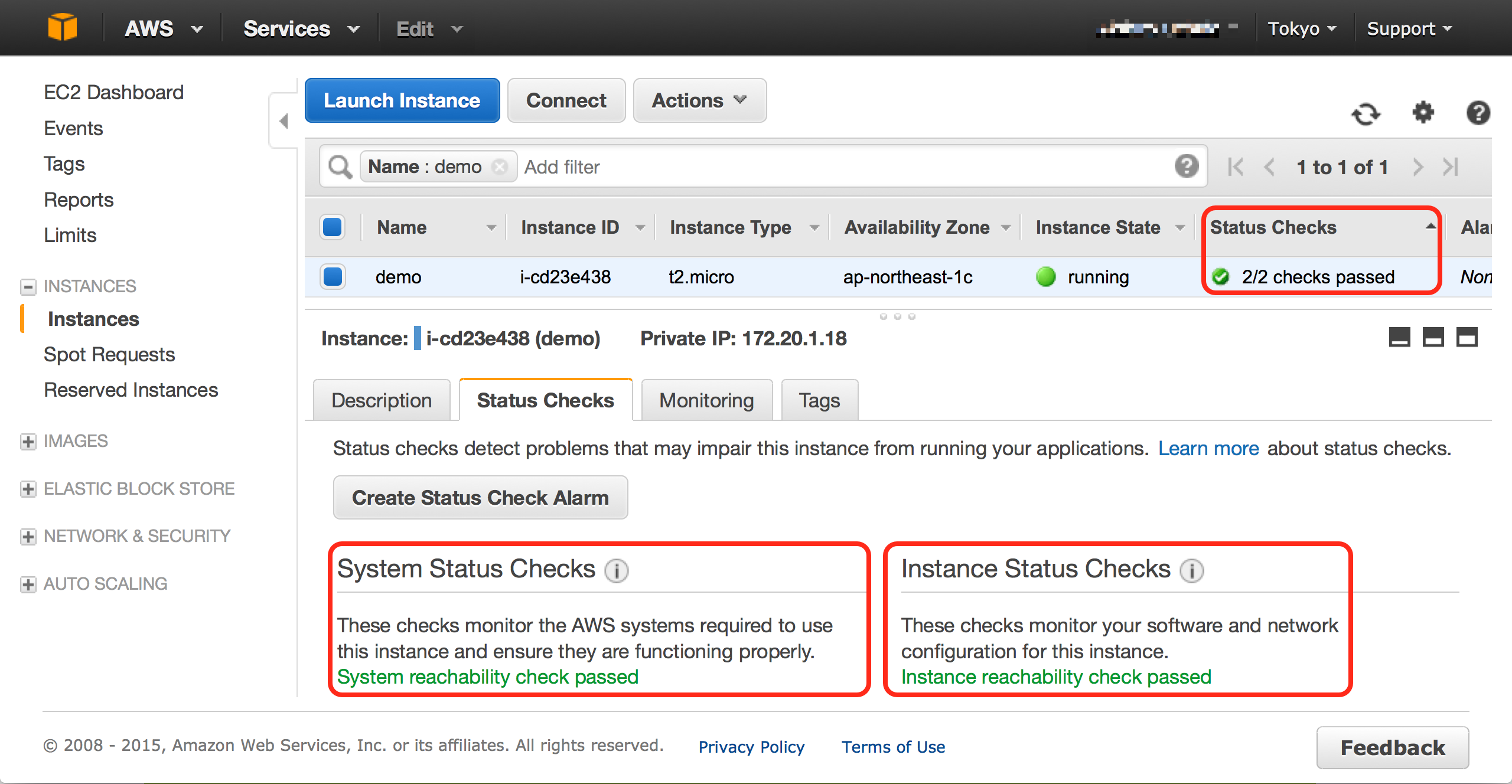Show System Status Checks info icon
1512x784 pixels.
[616, 570]
